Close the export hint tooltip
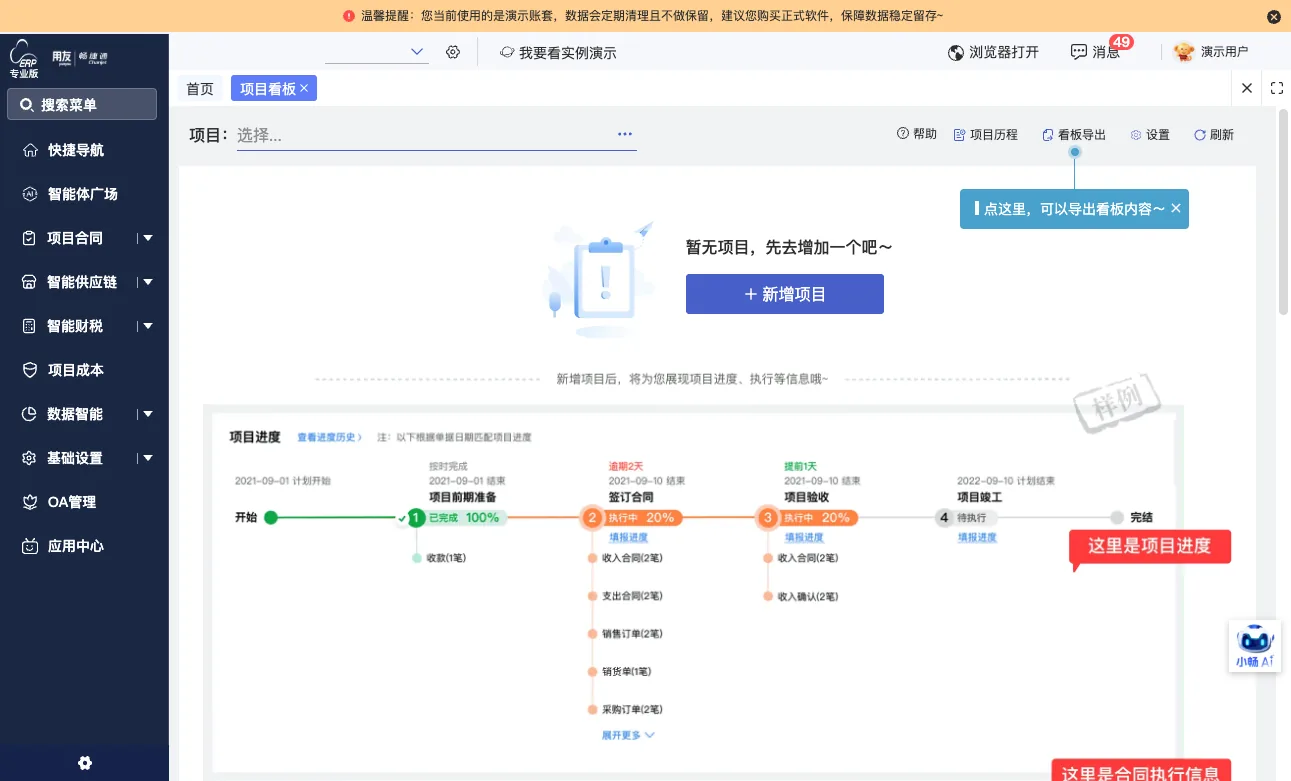1291x781 pixels. pyautogui.click(x=1176, y=209)
